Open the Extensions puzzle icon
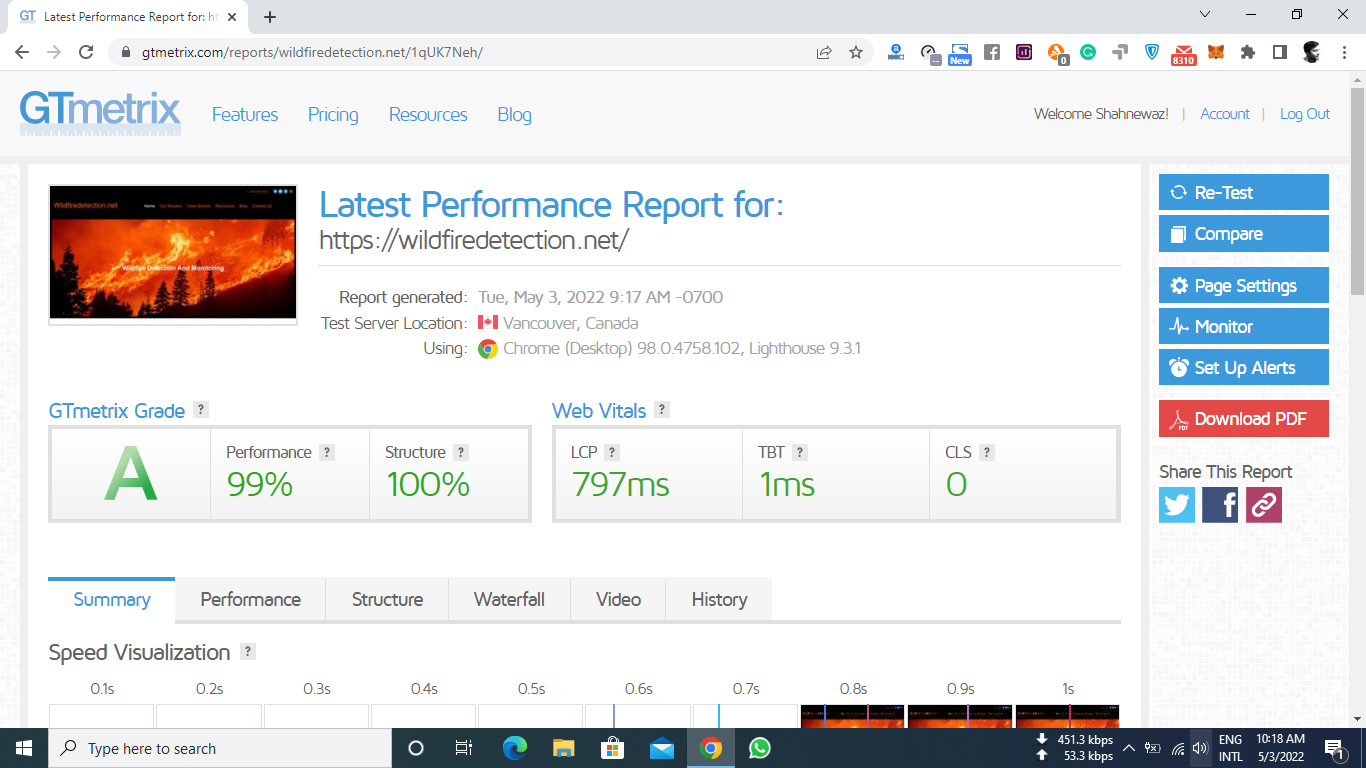 click(1247, 52)
